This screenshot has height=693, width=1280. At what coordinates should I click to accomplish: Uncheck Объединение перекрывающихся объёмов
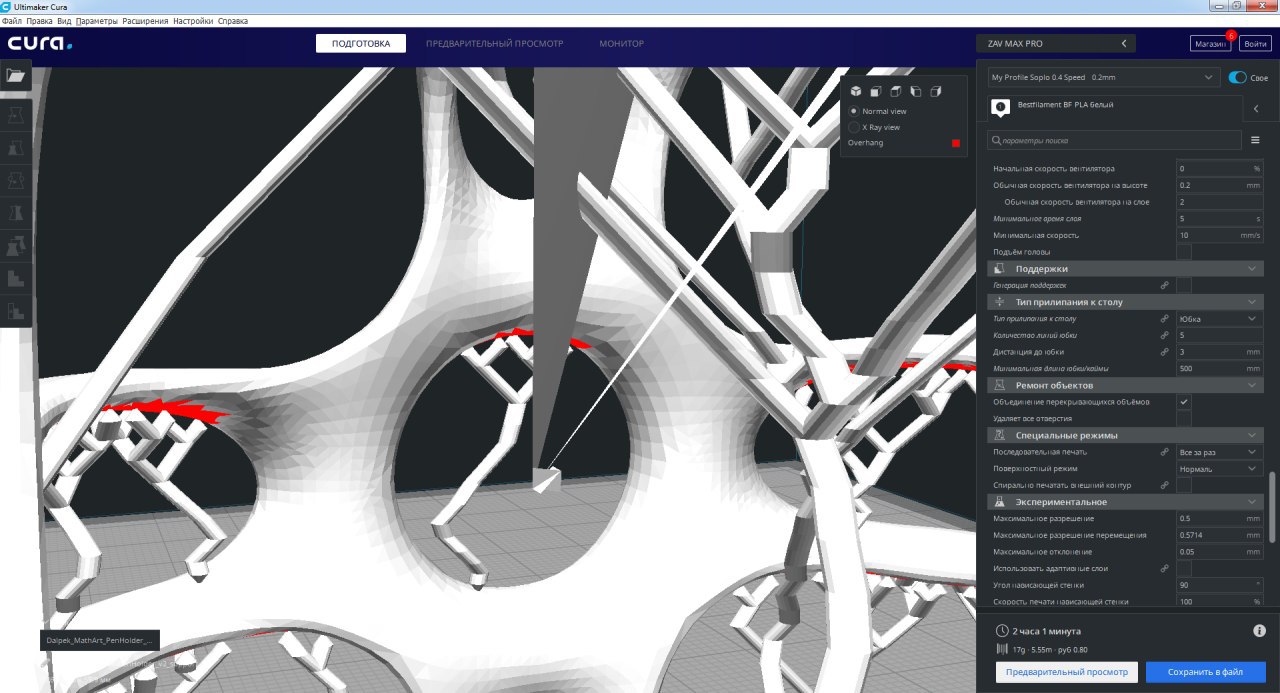[x=1184, y=402]
